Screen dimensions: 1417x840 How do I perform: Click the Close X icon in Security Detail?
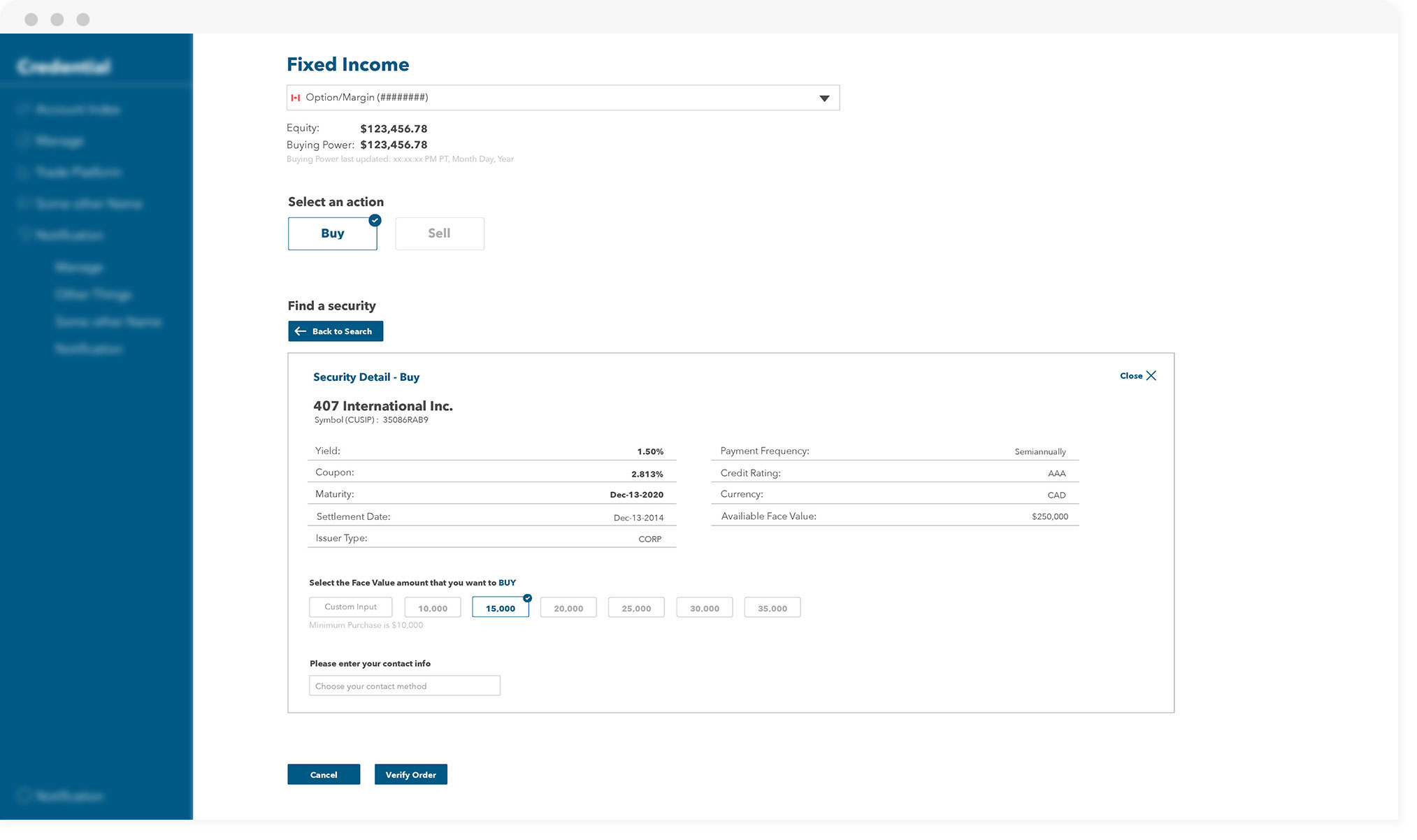[x=1151, y=376]
